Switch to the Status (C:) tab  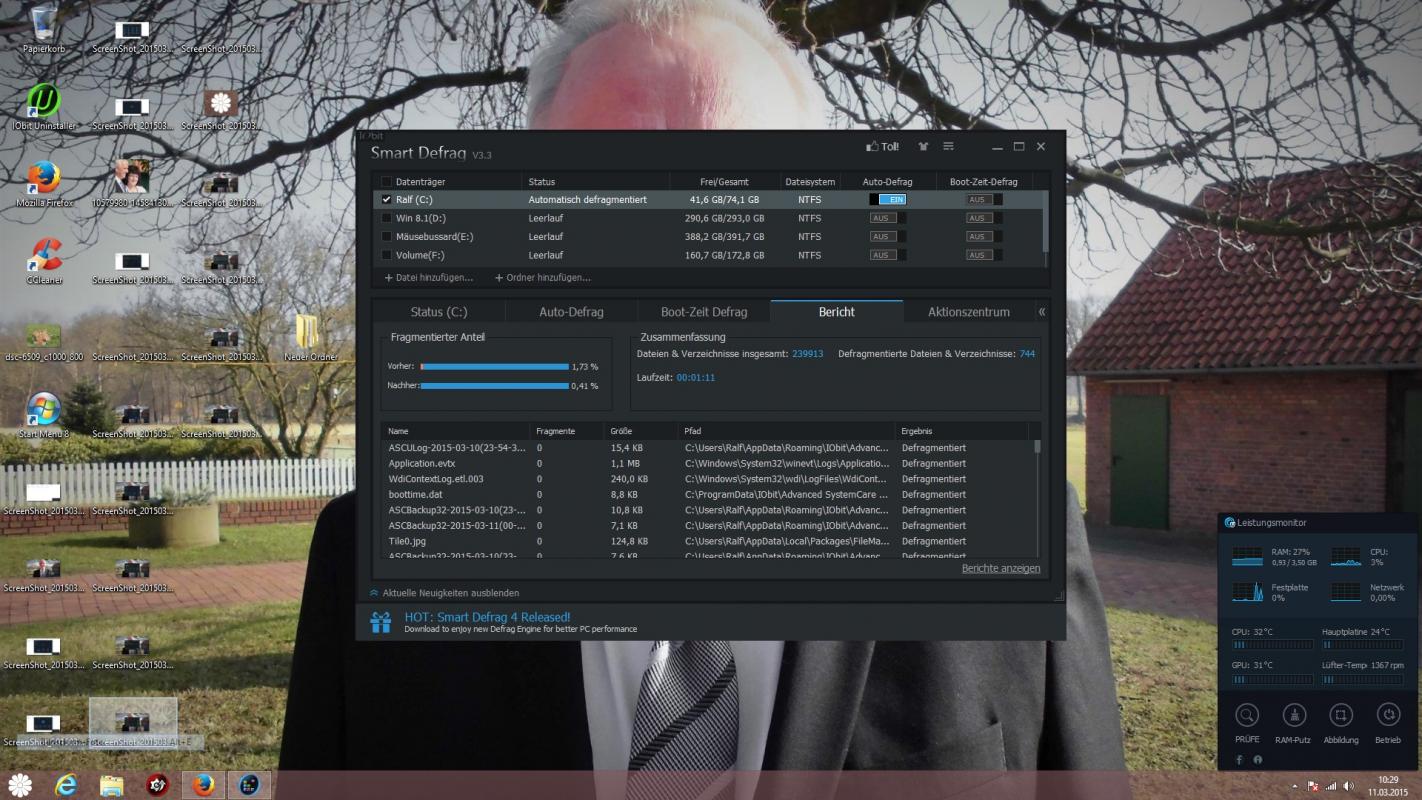click(439, 312)
